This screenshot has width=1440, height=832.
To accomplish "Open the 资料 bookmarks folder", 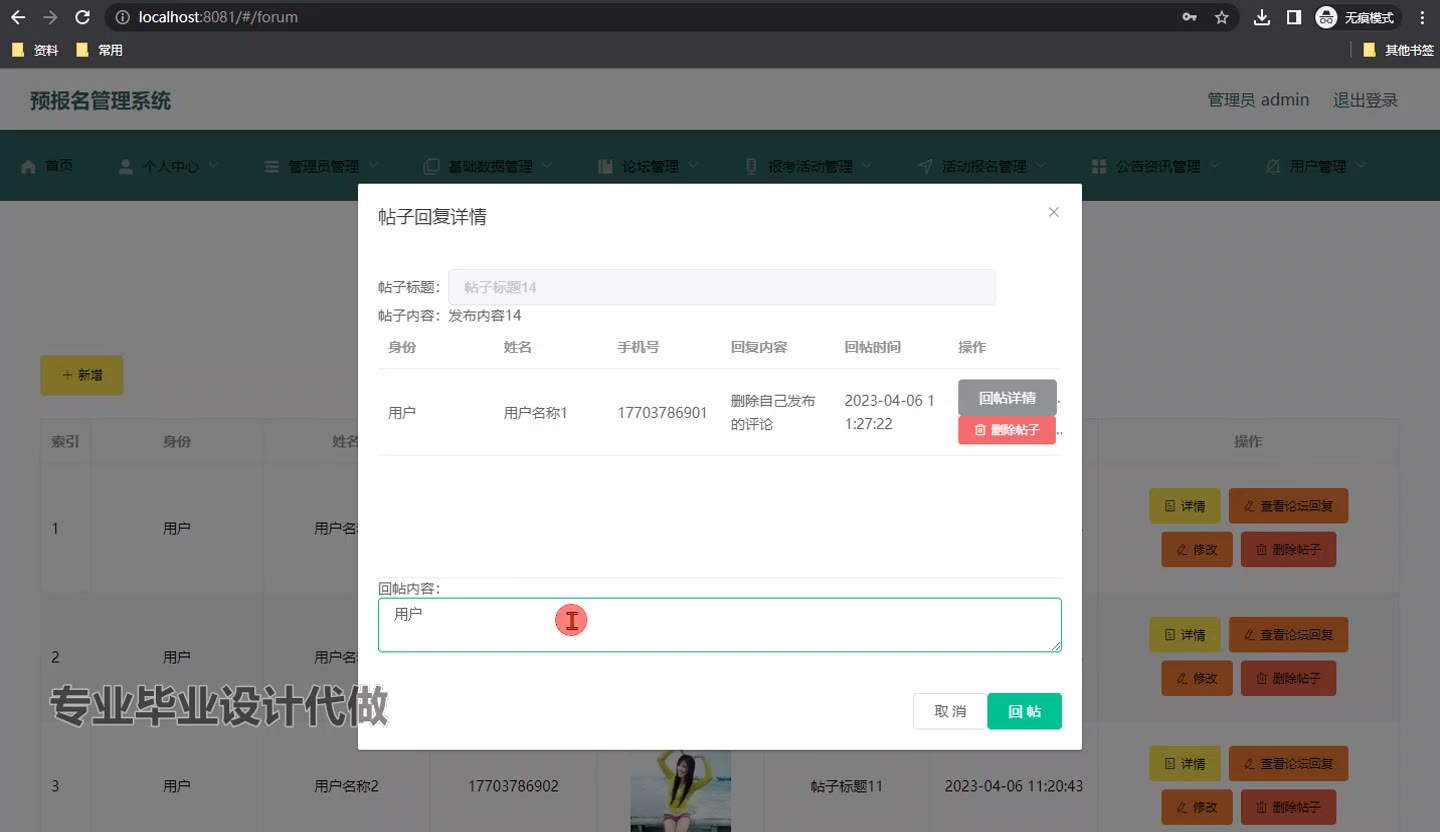I will click(x=35, y=50).
